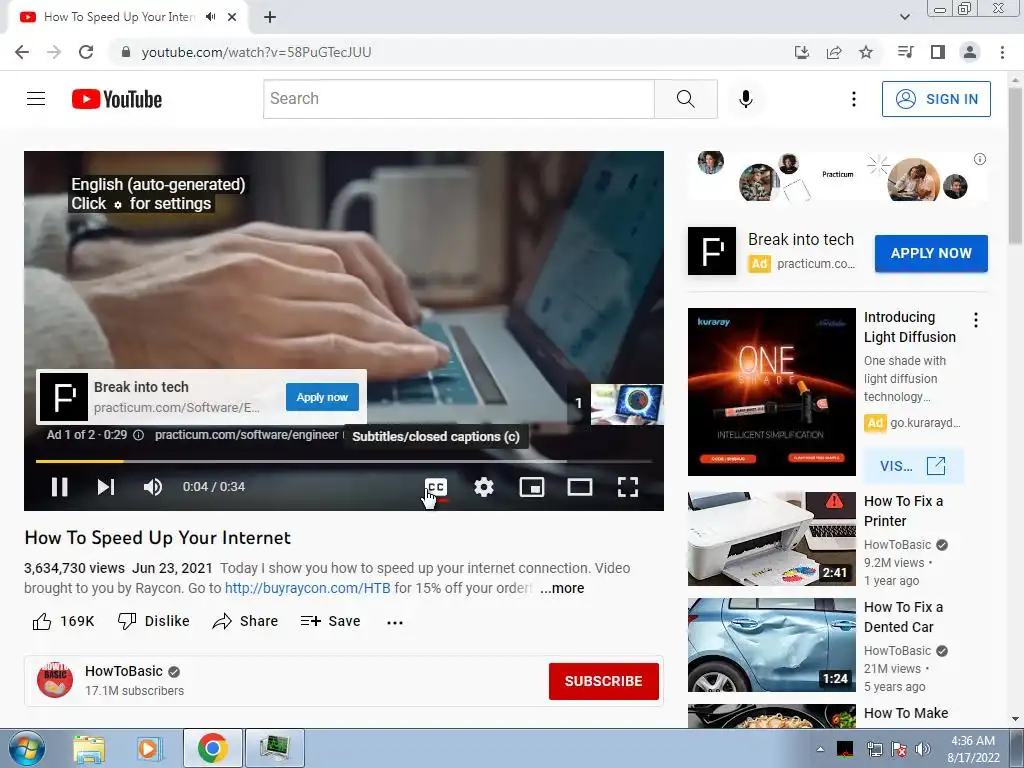Open Chrome profile avatar
Screen dimensions: 1024x768
pyautogui.click(x=970, y=52)
